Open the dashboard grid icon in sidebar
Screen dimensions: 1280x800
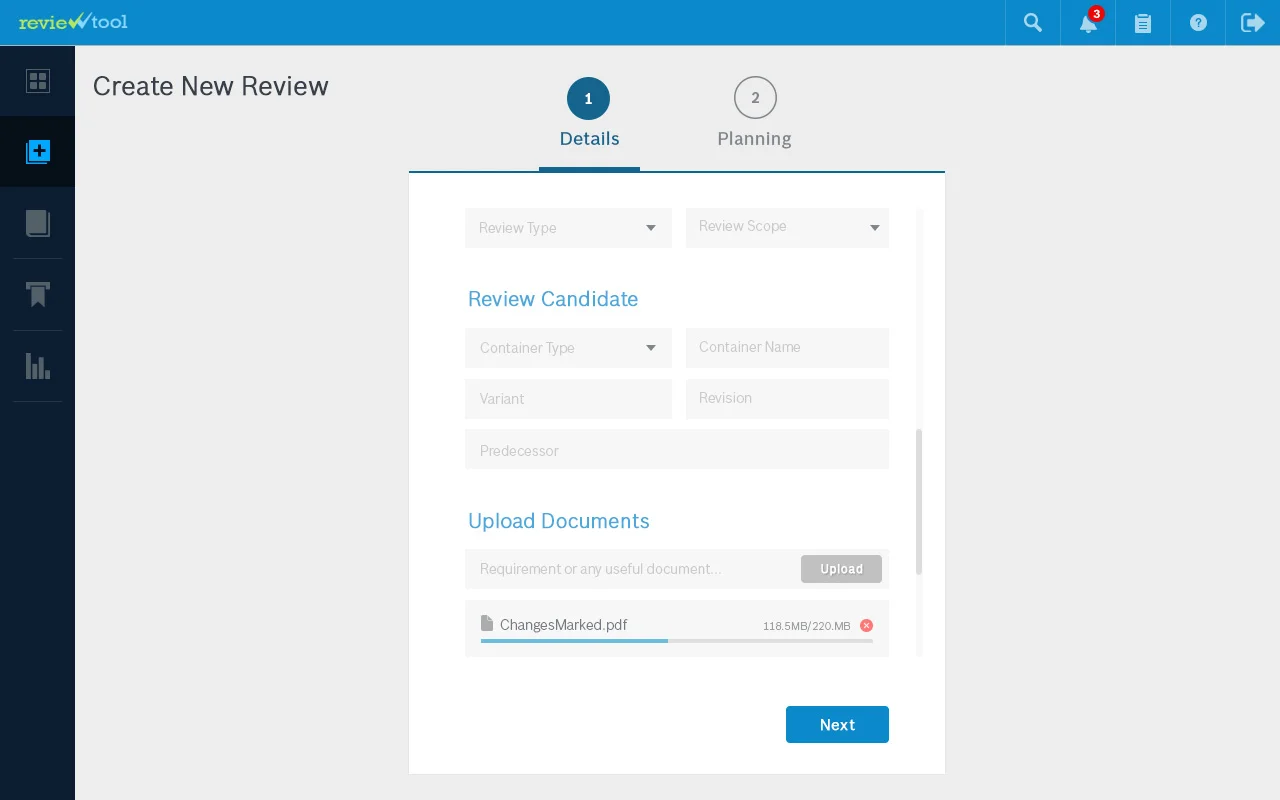click(38, 81)
